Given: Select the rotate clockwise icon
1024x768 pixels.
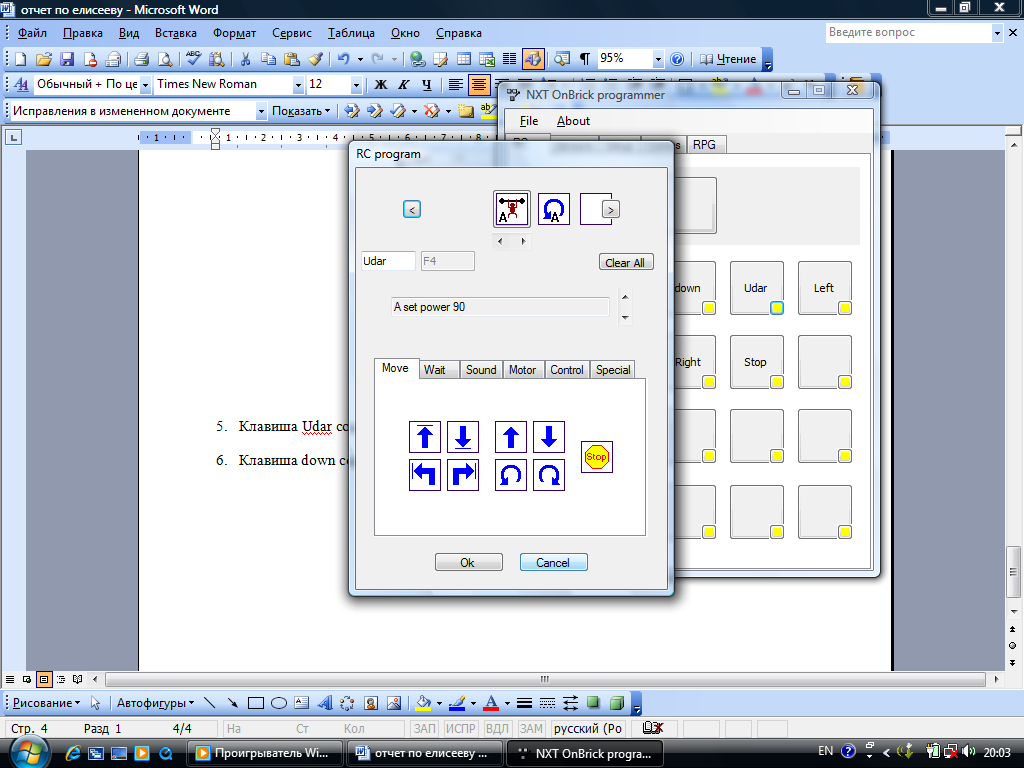Looking at the screenshot, I should (549, 475).
